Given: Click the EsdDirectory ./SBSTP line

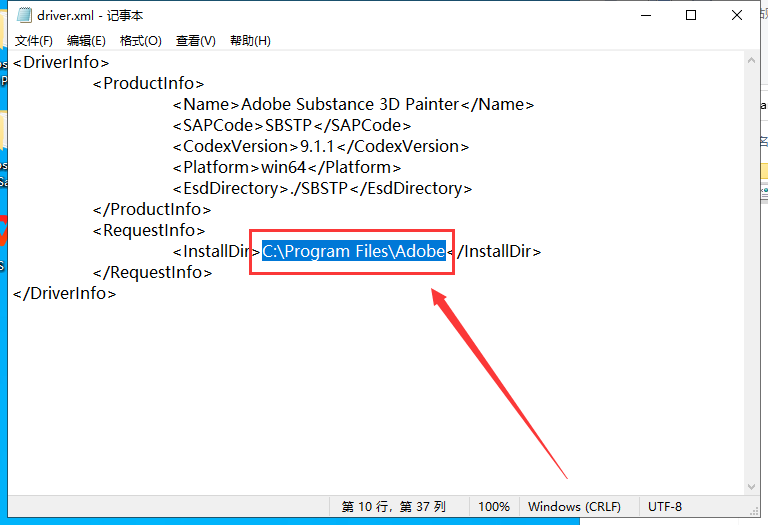Looking at the screenshot, I should click(322, 189).
